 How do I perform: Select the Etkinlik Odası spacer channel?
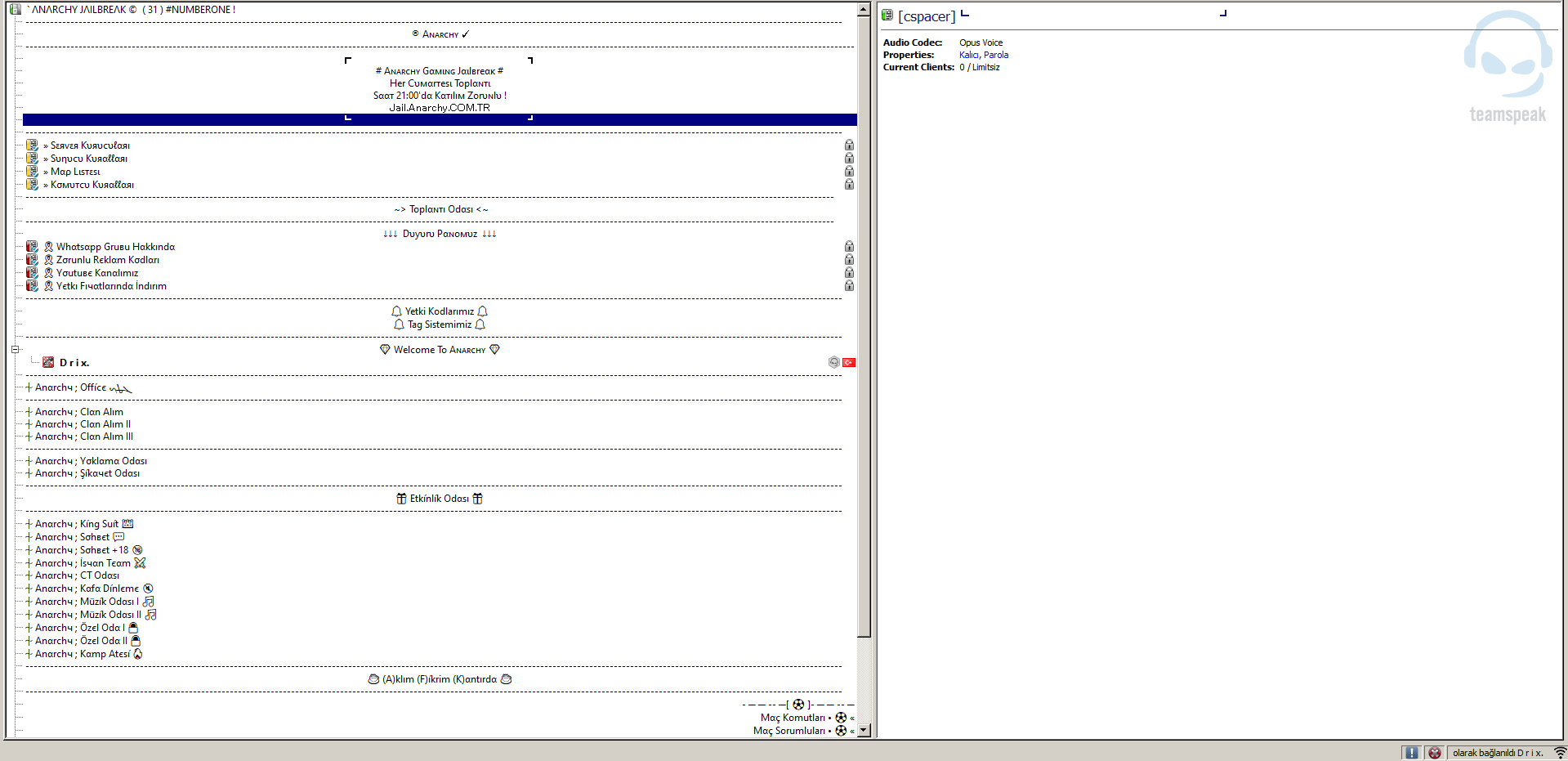coord(440,499)
